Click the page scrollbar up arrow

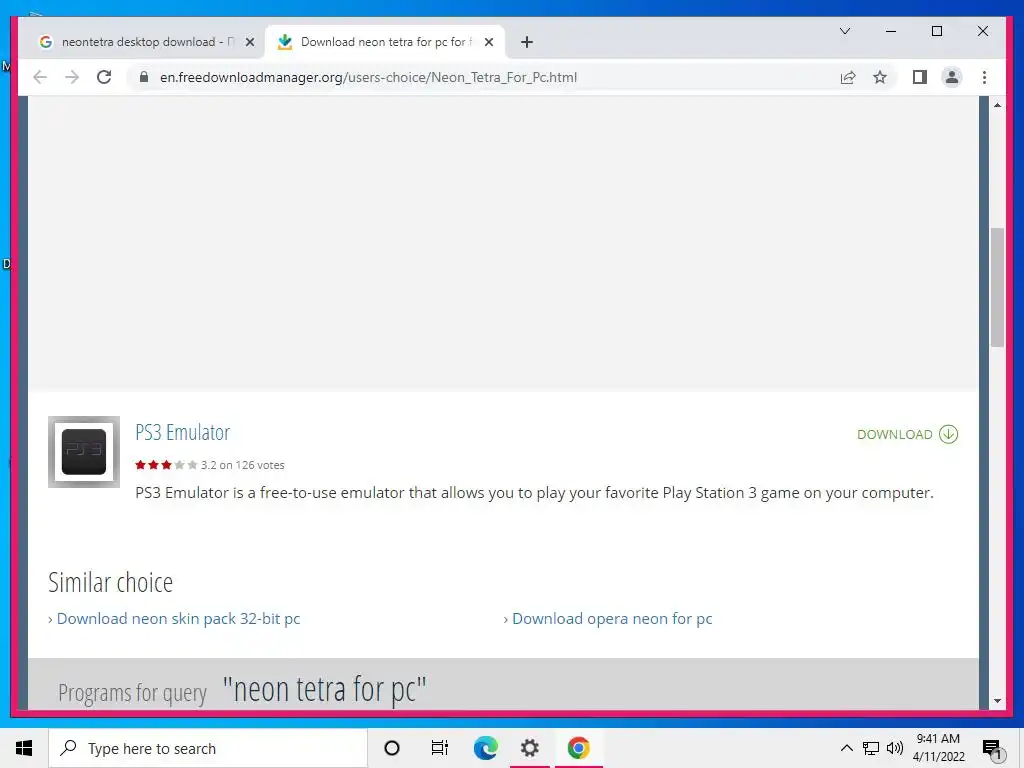tap(997, 104)
